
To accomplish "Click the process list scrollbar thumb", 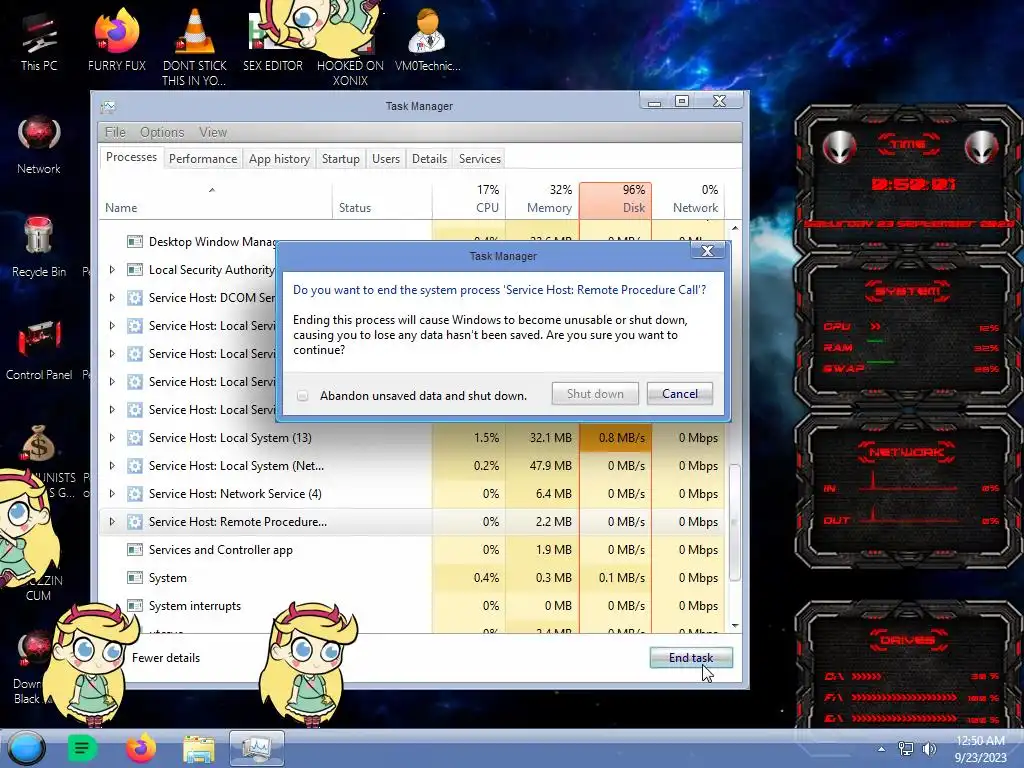I will 735,522.
